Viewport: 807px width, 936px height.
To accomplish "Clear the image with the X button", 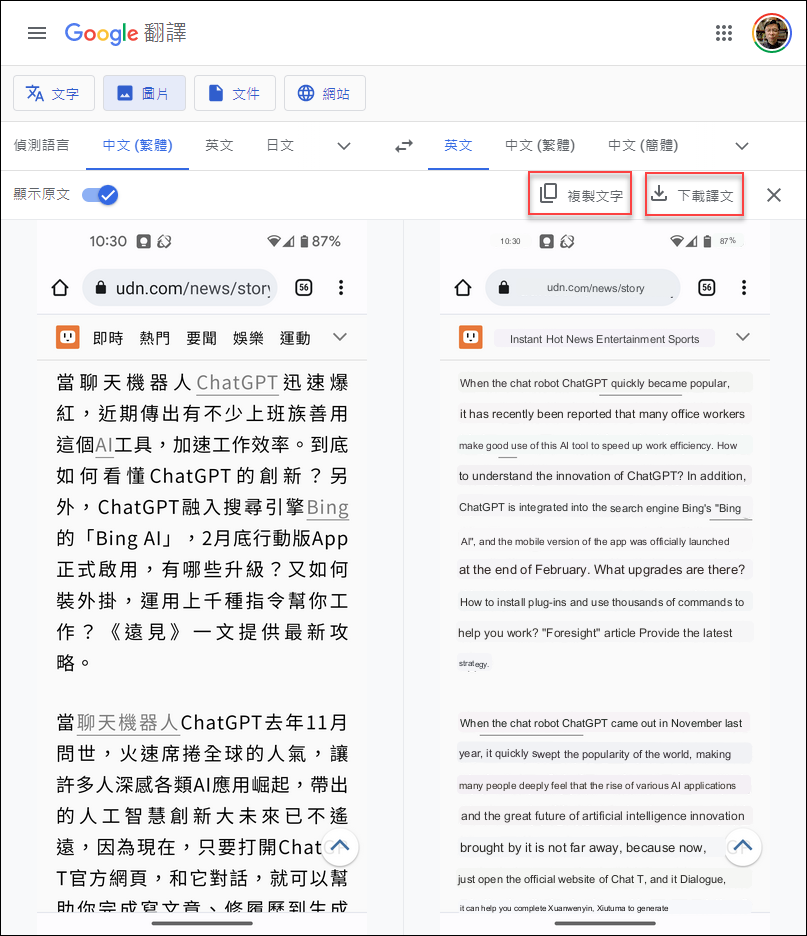I will (x=774, y=195).
